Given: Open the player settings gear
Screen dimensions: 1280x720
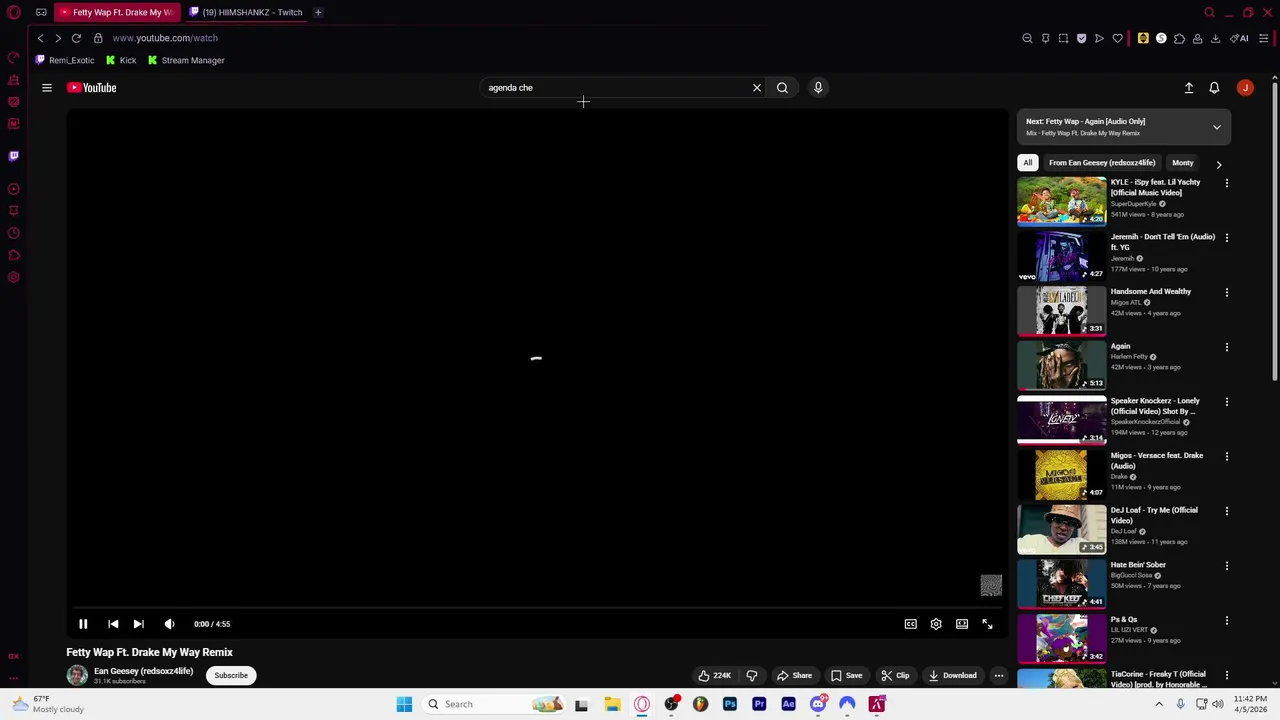Looking at the screenshot, I should pyautogui.click(x=936, y=624).
